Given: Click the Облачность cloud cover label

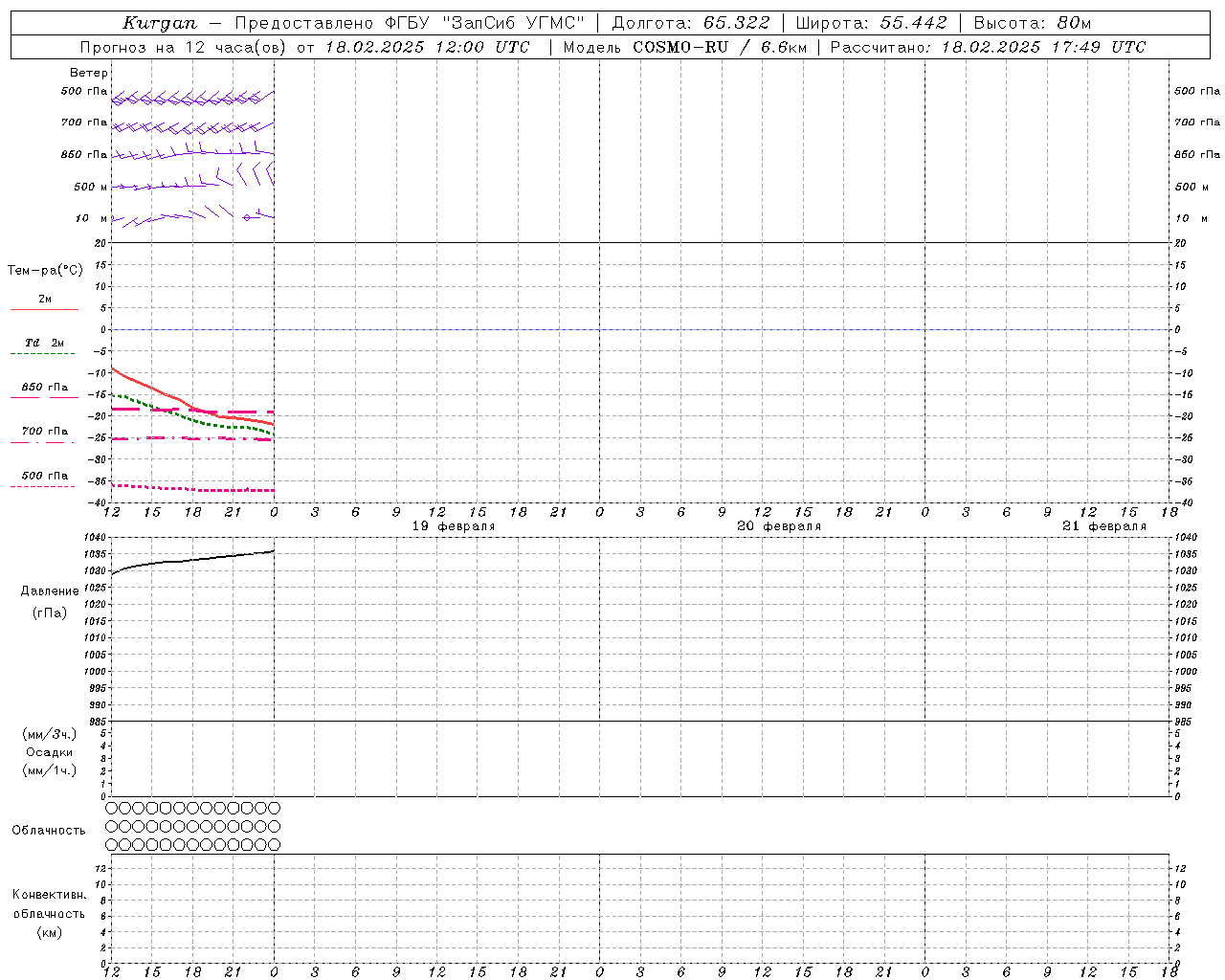Looking at the screenshot, I should [x=49, y=831].
